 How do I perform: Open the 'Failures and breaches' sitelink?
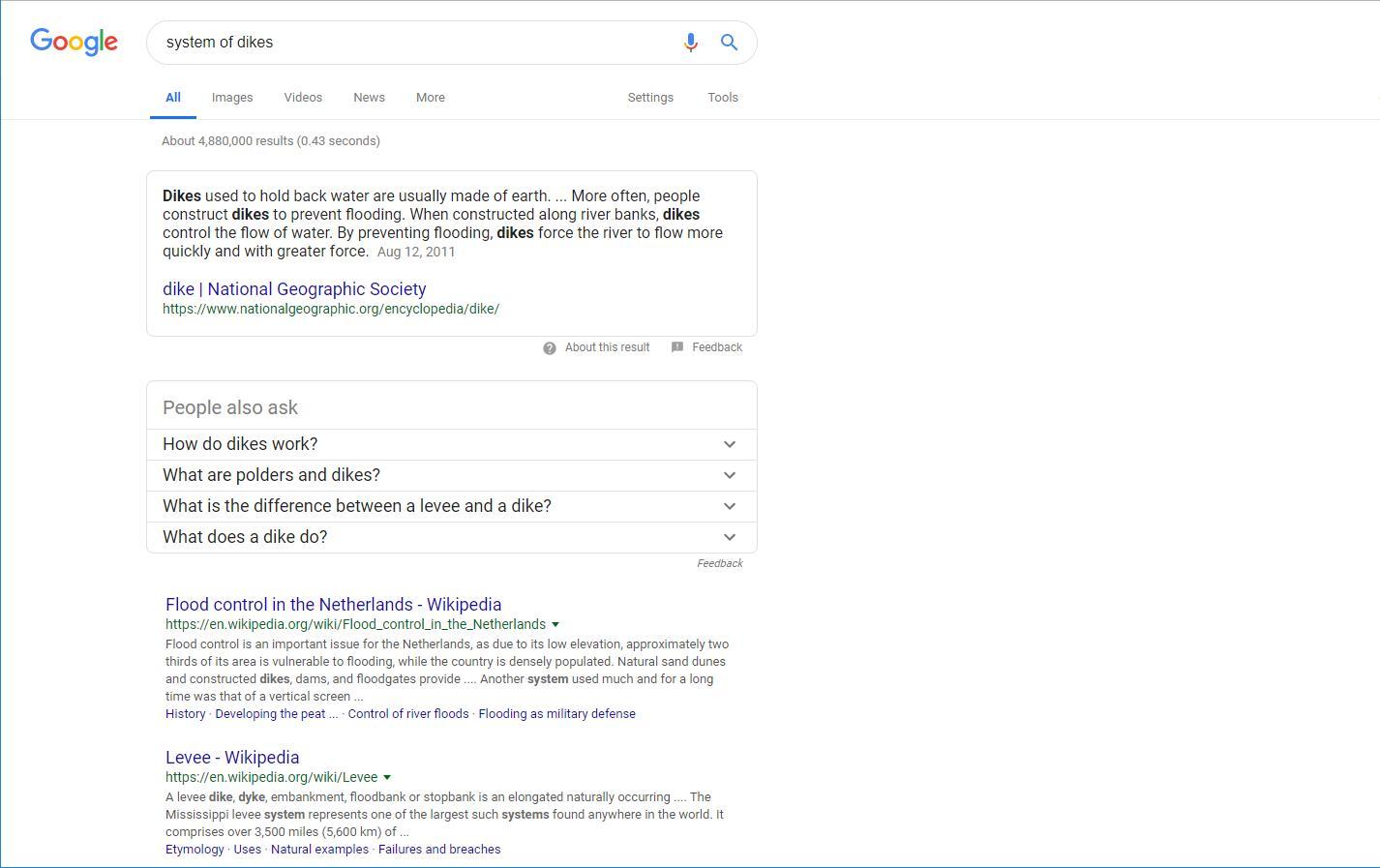click(x=439, y=850)
